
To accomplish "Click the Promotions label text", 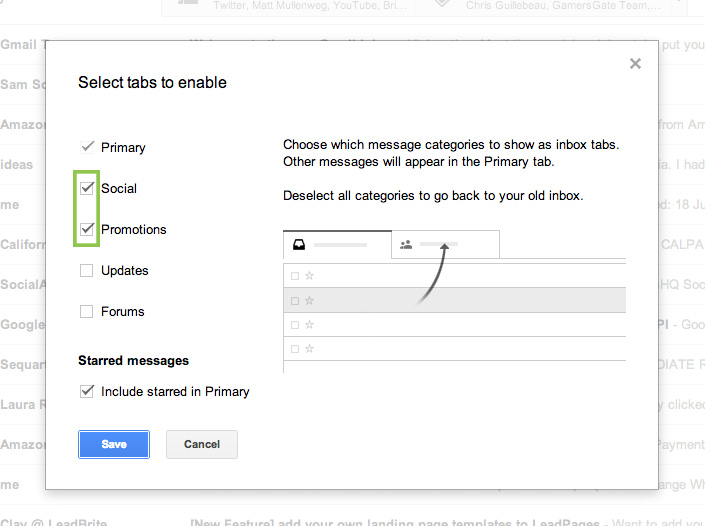I will pyautogui.click(x=134, y=229).
